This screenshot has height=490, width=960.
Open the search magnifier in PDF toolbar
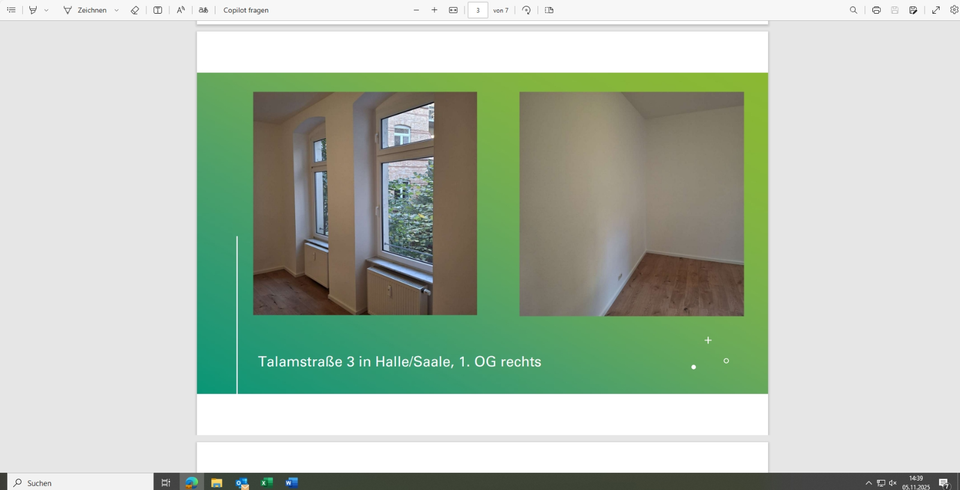pyautogui.click(x=853, y=10)
